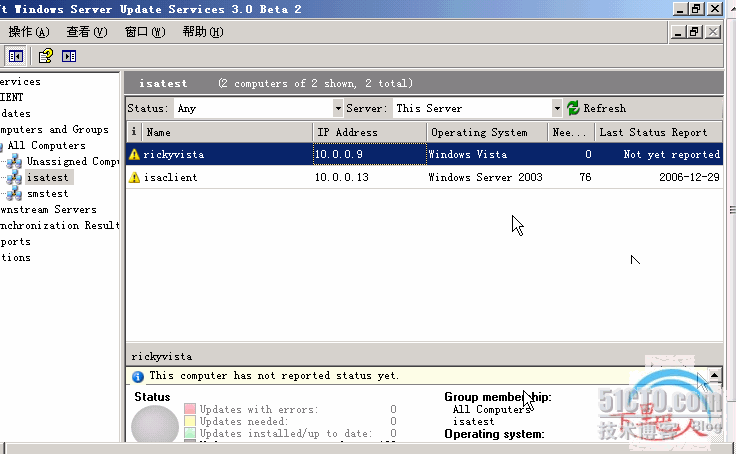This screenshot has width=736, height=454.
Task: Select the isaclient computer row
Action: (x=424, y=177)
